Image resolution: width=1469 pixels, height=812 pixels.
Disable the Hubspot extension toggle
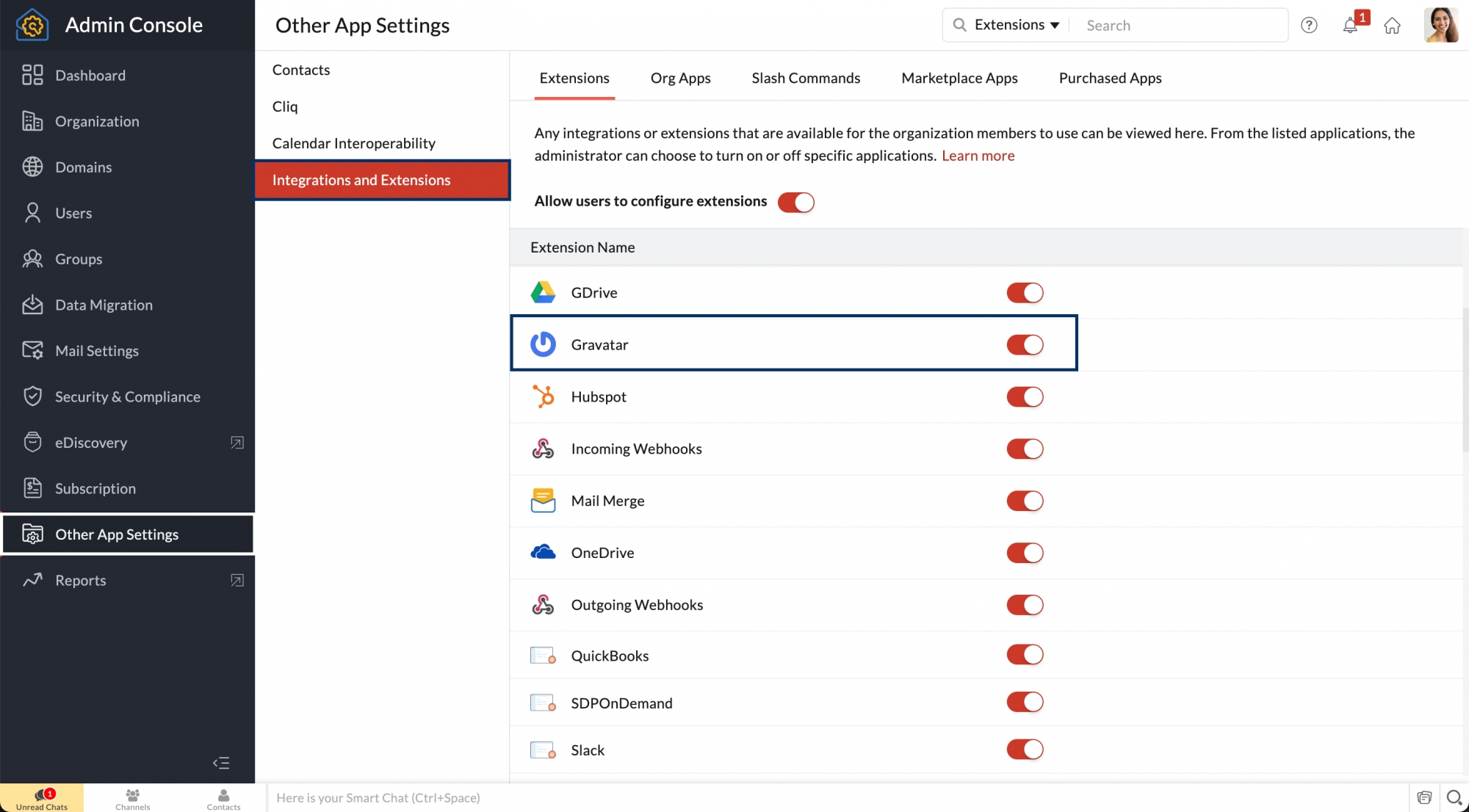coord(1024,396)
